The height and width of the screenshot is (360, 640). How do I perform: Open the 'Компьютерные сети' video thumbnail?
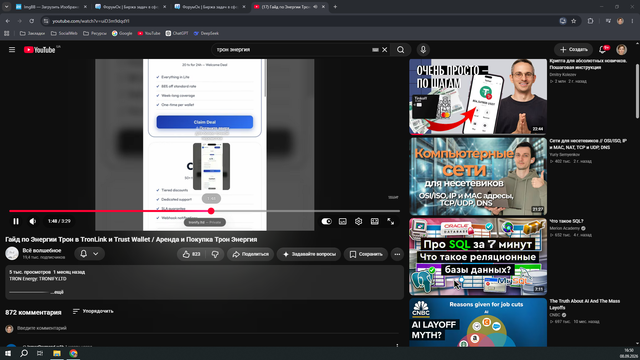pos(478,176)
